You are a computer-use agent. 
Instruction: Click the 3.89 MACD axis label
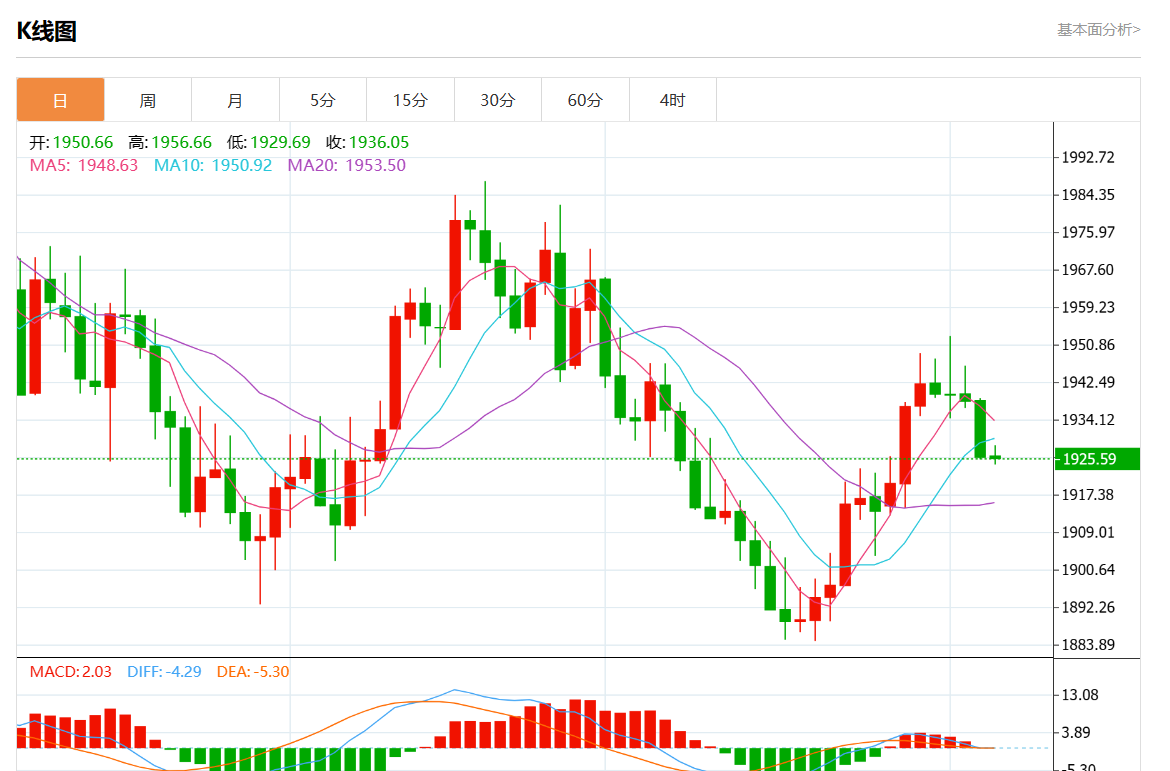tap(1075, 732)
